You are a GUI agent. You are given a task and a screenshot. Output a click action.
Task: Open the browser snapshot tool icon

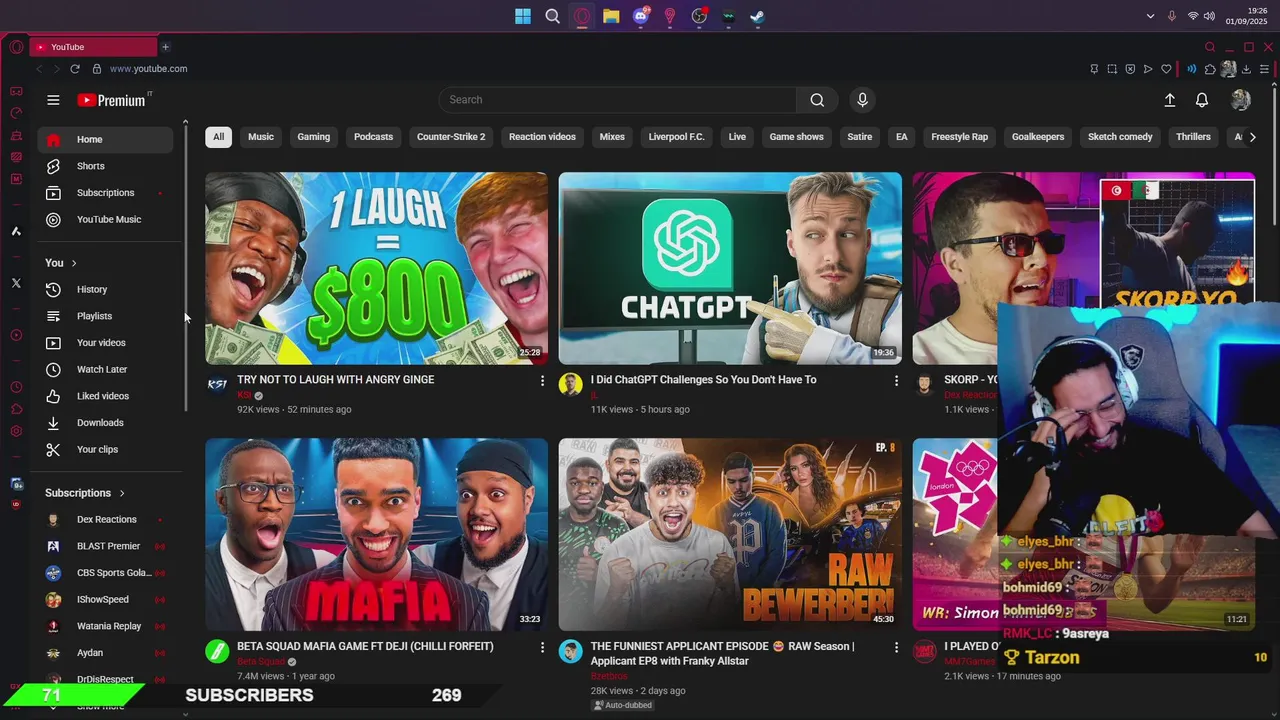pos(1112,69)
